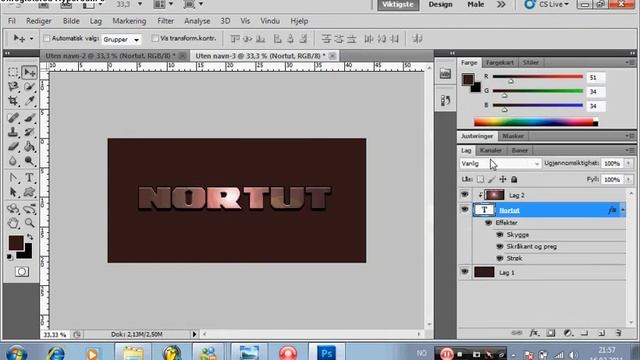The height and width of the screenshot is (360, 640).
Task: Toggle Quick Mask mode
Action: [x=22, y=271]
